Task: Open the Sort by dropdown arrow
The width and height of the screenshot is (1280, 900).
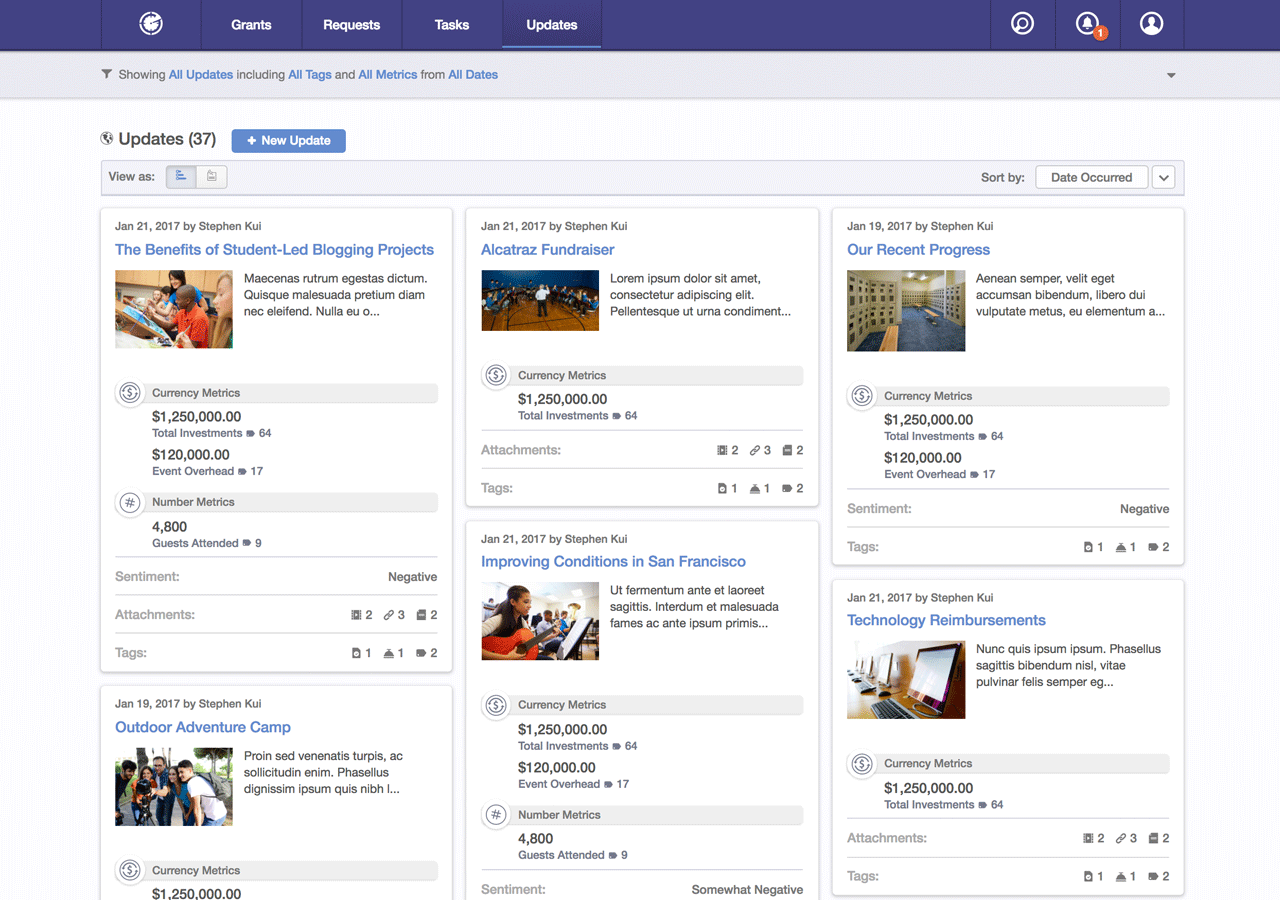Action: pyautogui.click(x=1163, y=177)
